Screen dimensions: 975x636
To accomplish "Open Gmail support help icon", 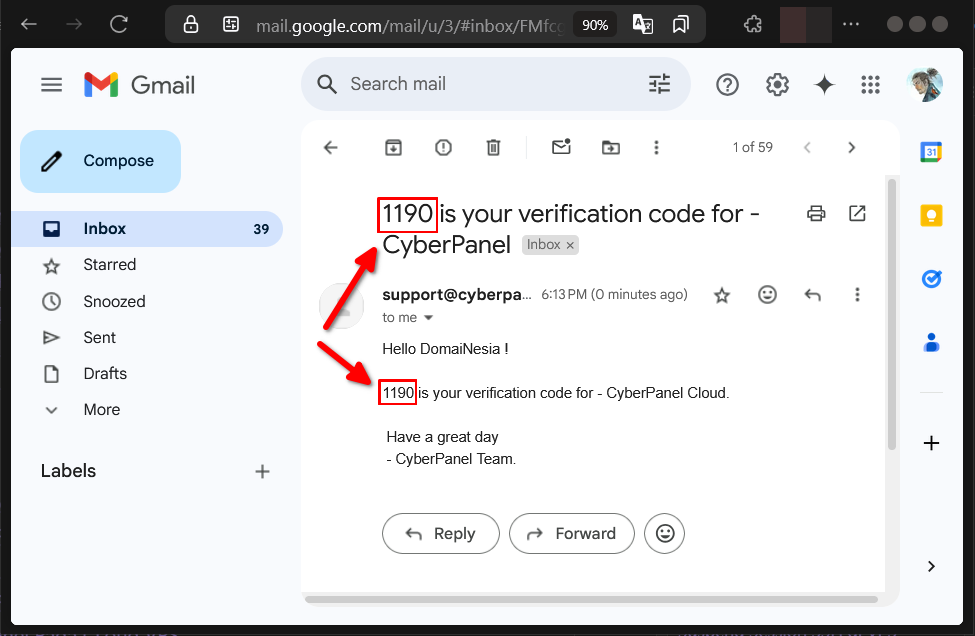I will coord(727,85).
